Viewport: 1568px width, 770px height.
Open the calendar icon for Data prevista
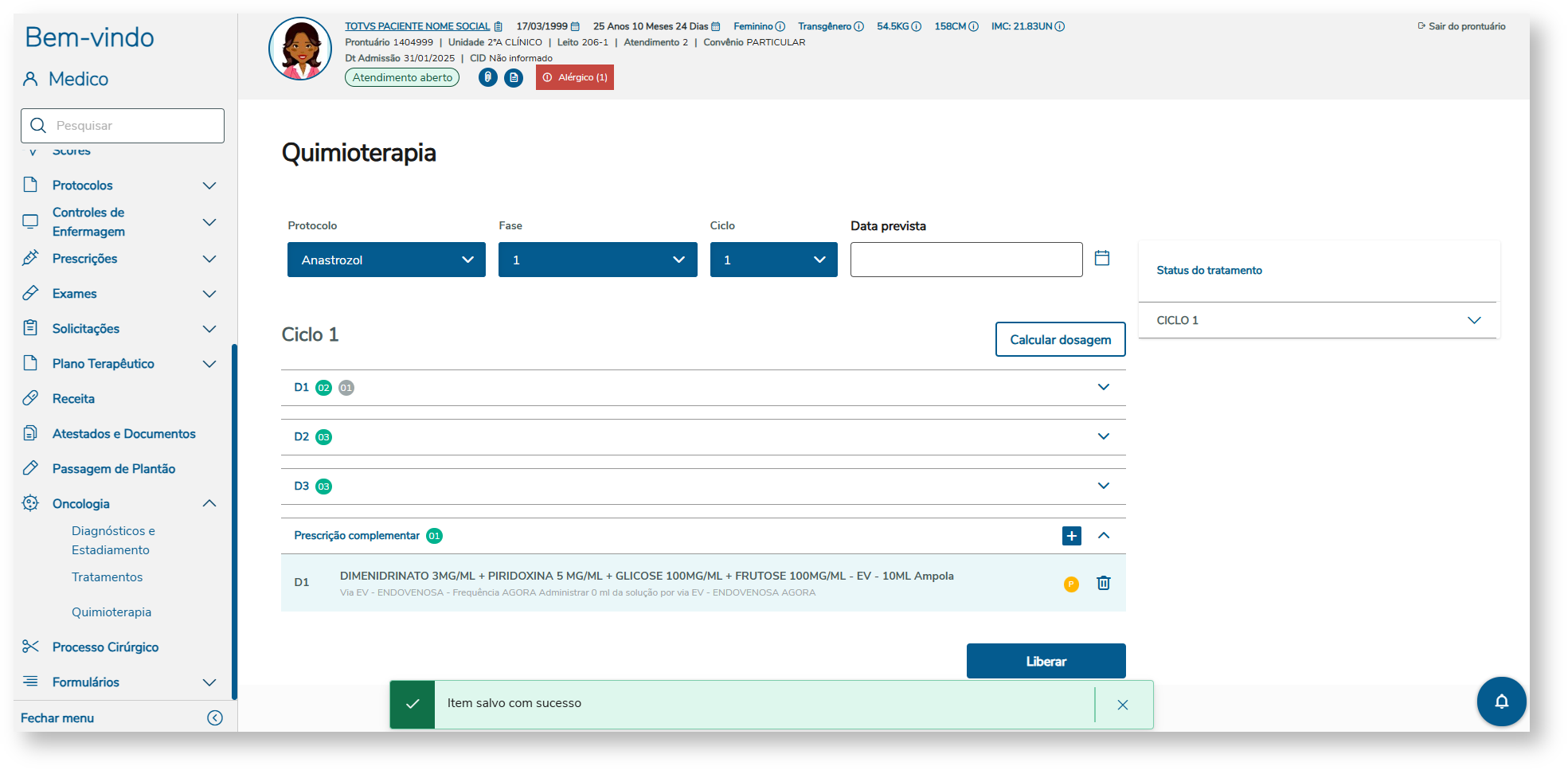coord(1102,257)
